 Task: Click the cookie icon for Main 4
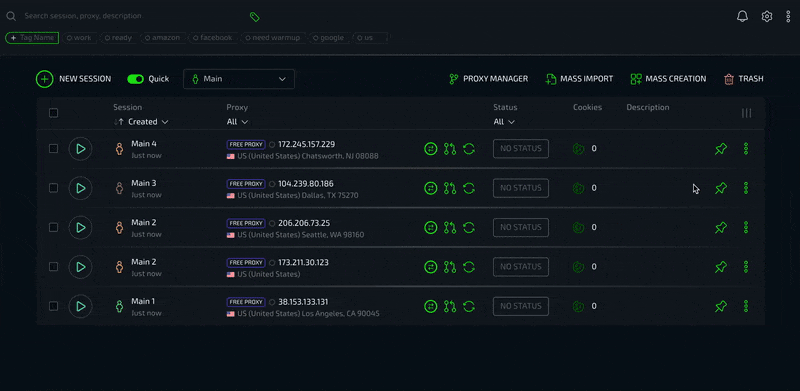tap(579, 149)
